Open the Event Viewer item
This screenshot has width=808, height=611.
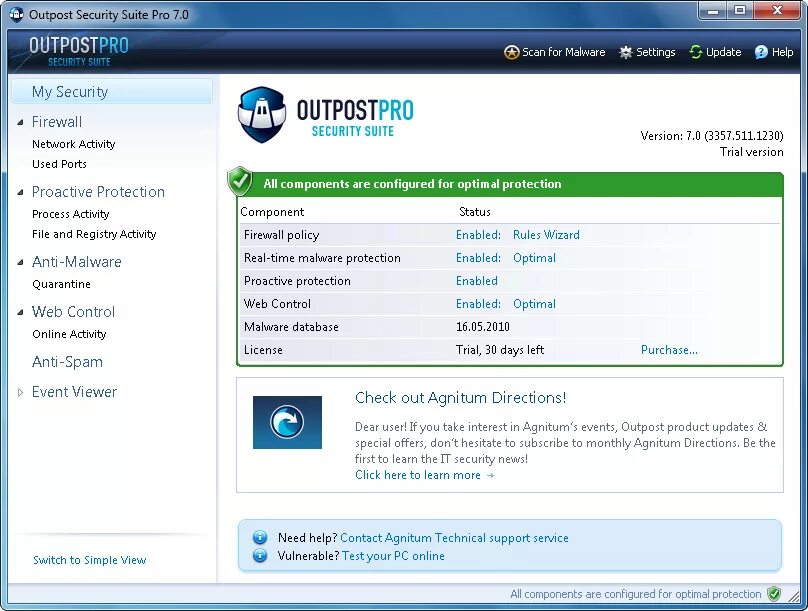pos(75,392)
